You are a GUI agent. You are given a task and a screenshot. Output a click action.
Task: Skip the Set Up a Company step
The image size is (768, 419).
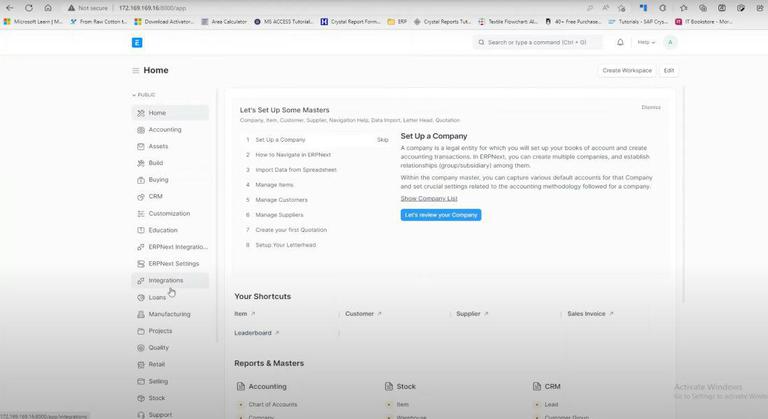tap(383, 140)
